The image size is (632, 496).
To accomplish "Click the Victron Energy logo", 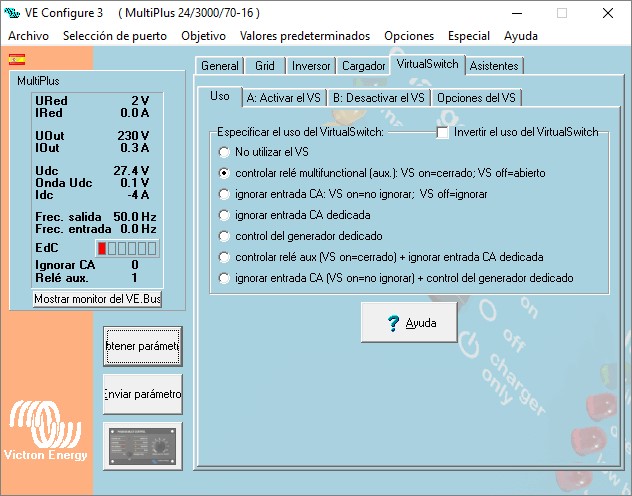I will coord(45,430).
